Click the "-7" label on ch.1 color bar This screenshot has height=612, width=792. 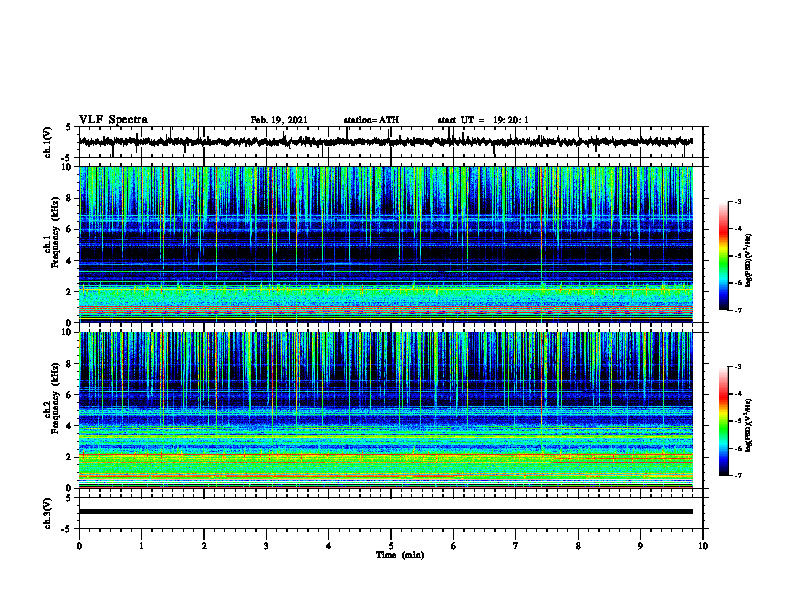[737, 310]
